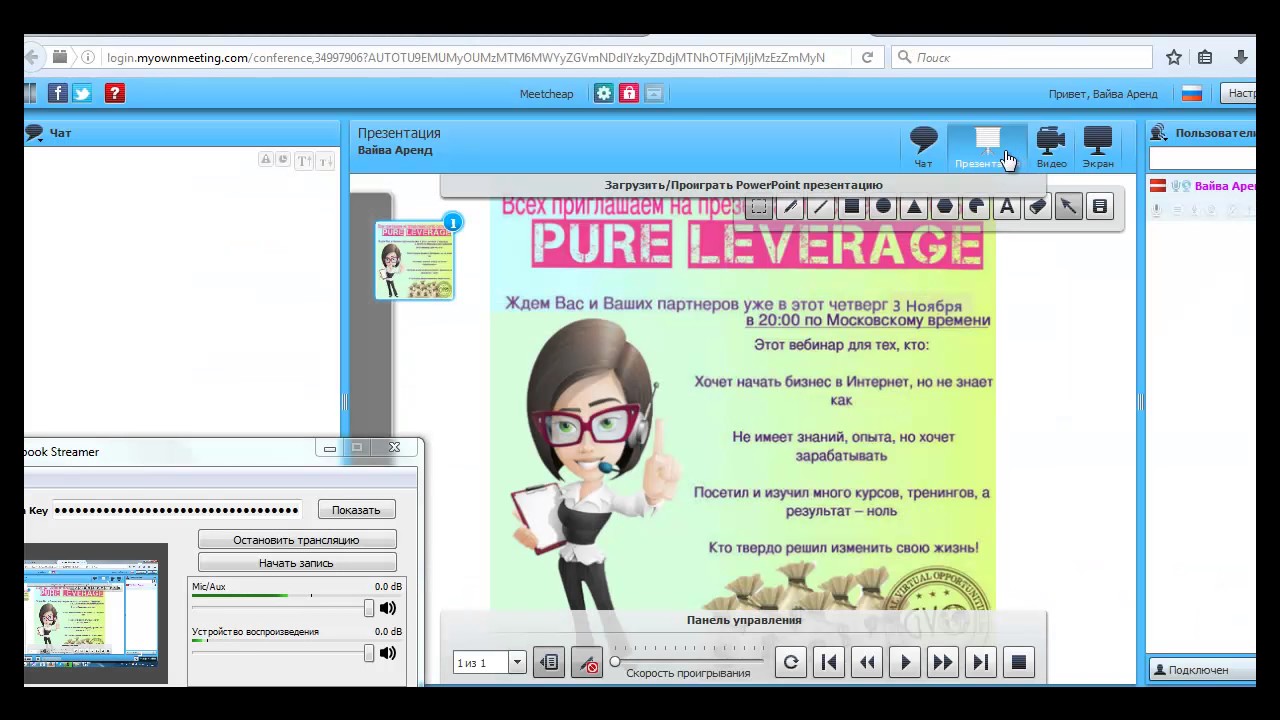Select the text A tool
The width and height of the screenshot is (1280, 720).
pos(1007,207)
